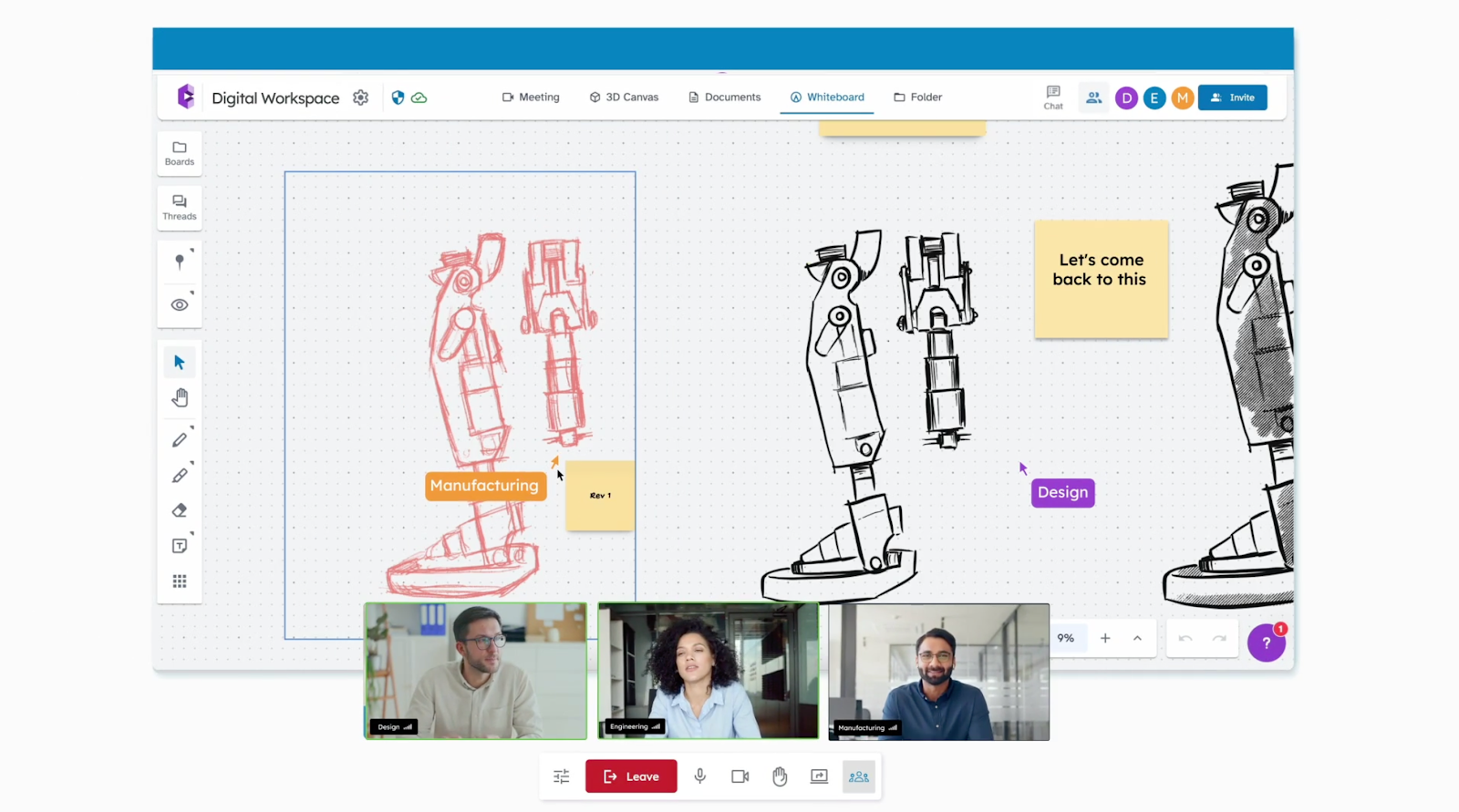This screenshot has width=1459, height=812.
Task: Click the Invite button
Action: point(1233,98)
